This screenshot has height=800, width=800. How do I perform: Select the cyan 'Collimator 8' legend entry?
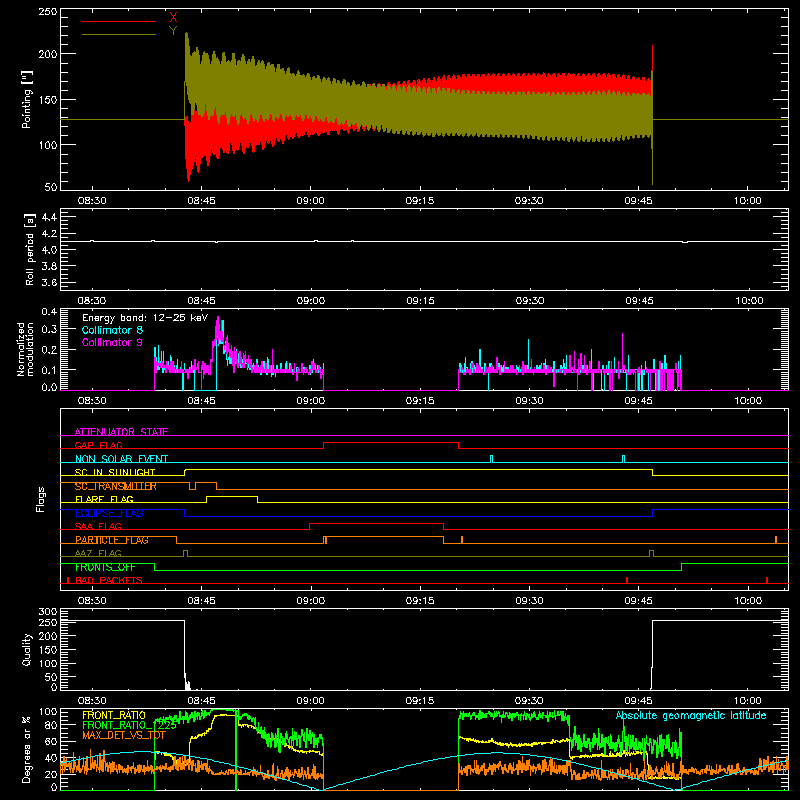pos(112,330)
